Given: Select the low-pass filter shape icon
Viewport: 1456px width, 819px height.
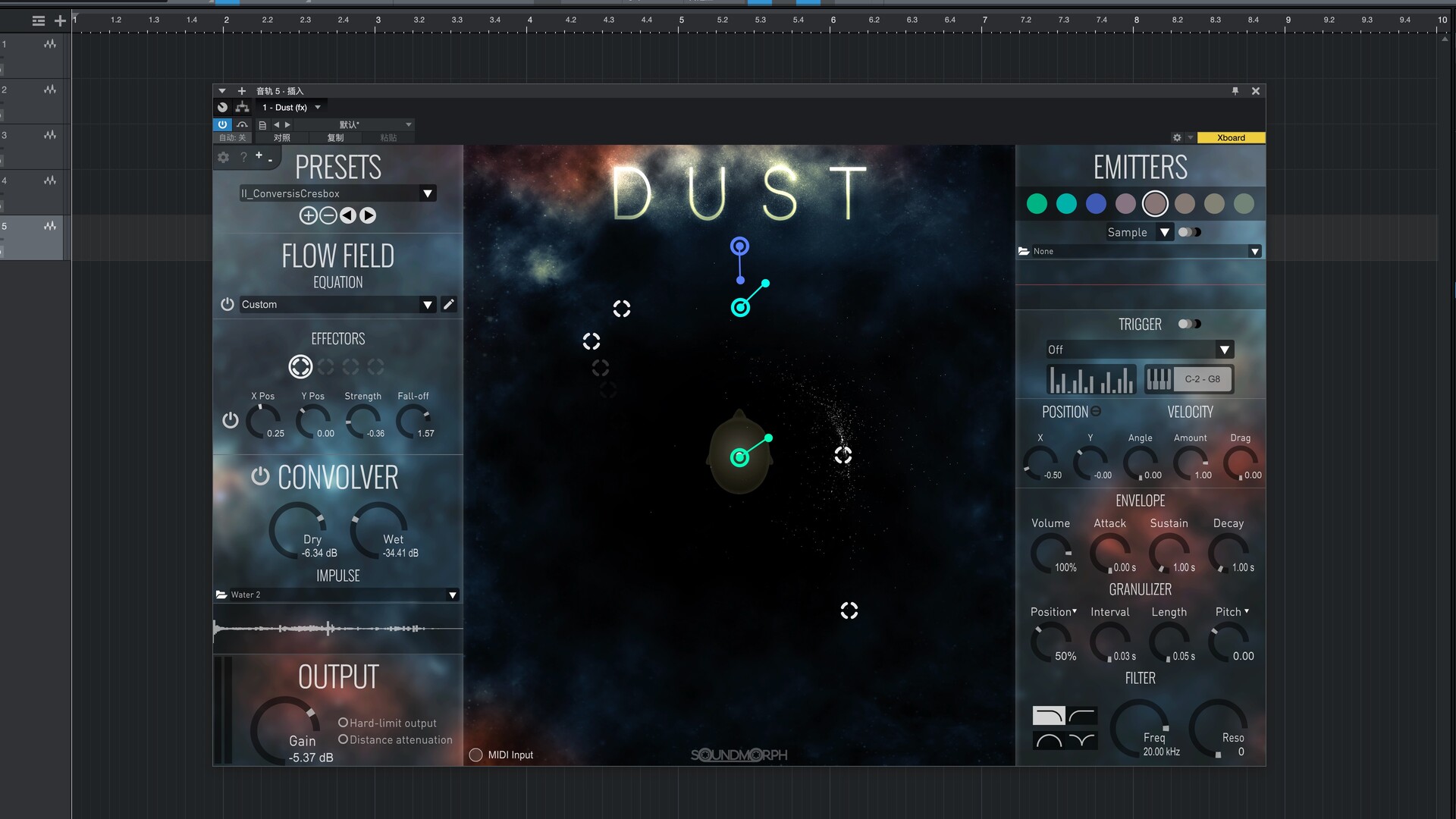Looking at the screenshot, I should pyautogui.click(x=1049, y=715).
